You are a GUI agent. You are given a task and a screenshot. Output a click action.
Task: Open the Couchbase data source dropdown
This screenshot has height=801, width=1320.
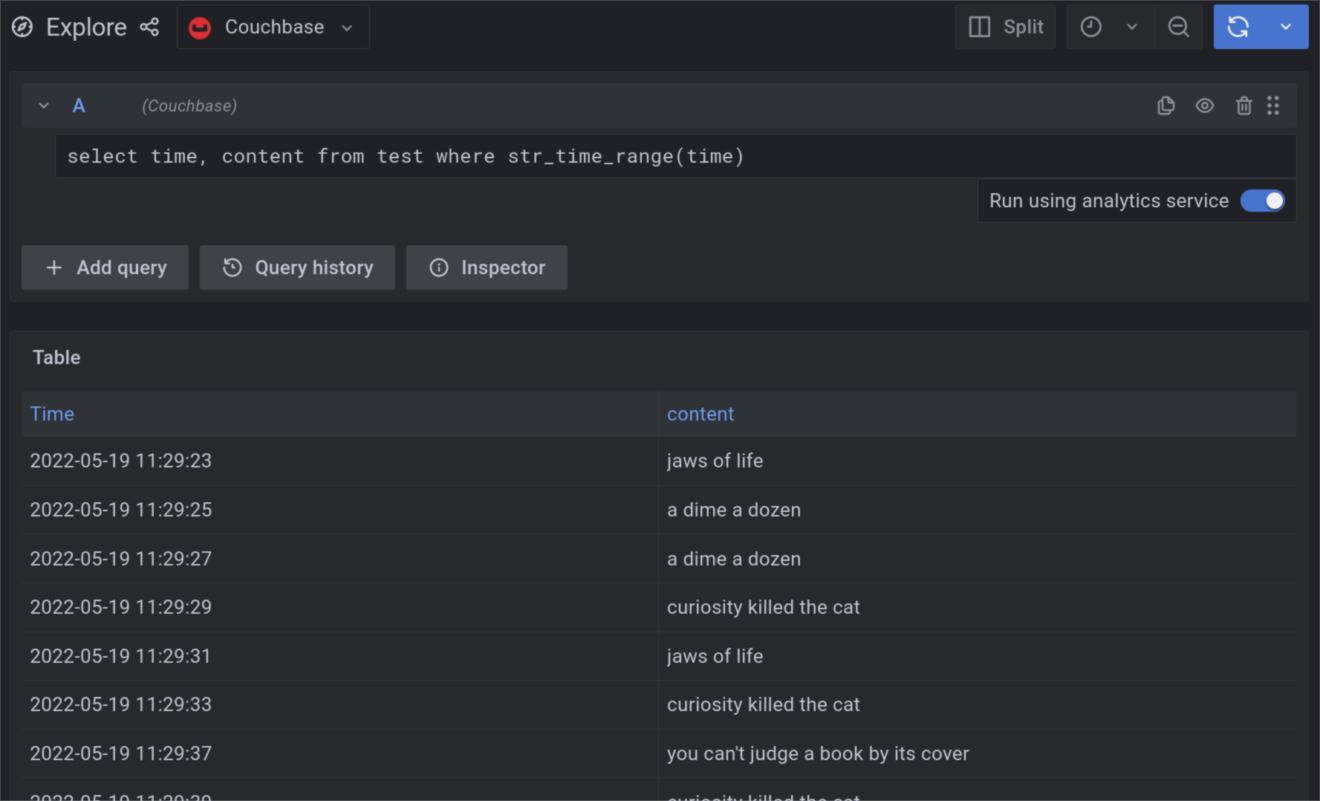point(273,27)
